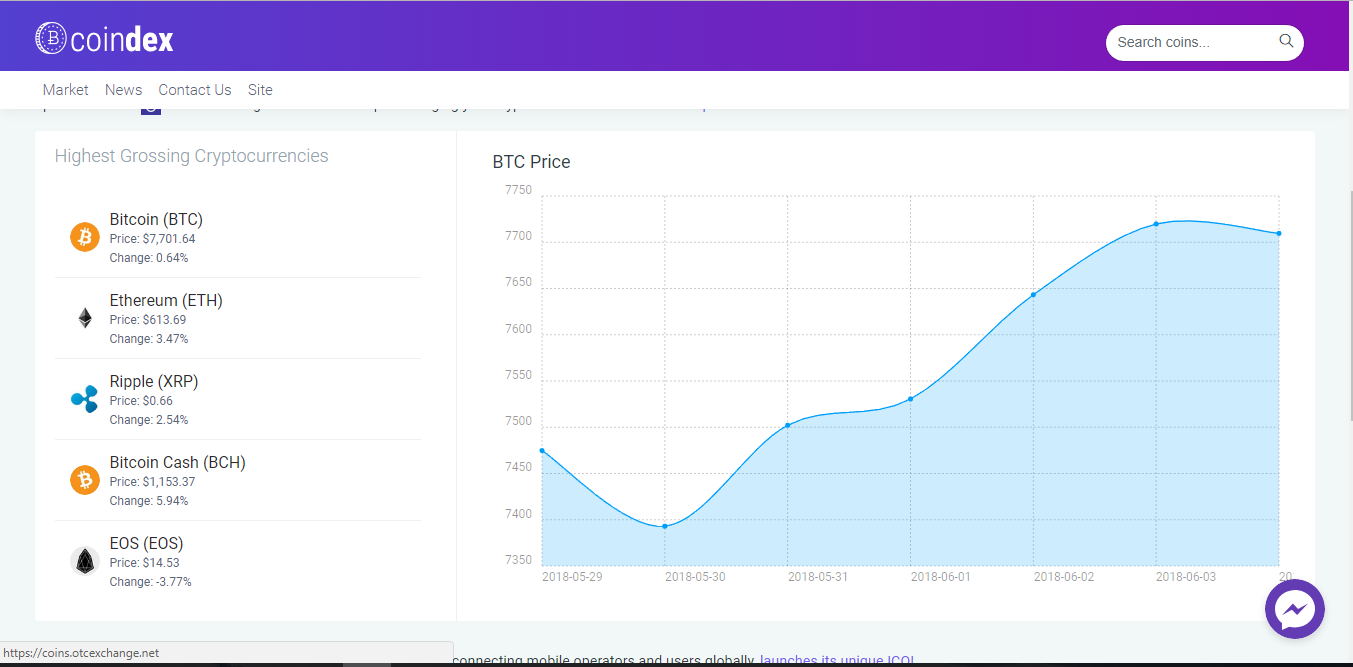Click x-axis label 2018-05-30
This screenshot has height=667, width=1353.
(x=695, y=577)
